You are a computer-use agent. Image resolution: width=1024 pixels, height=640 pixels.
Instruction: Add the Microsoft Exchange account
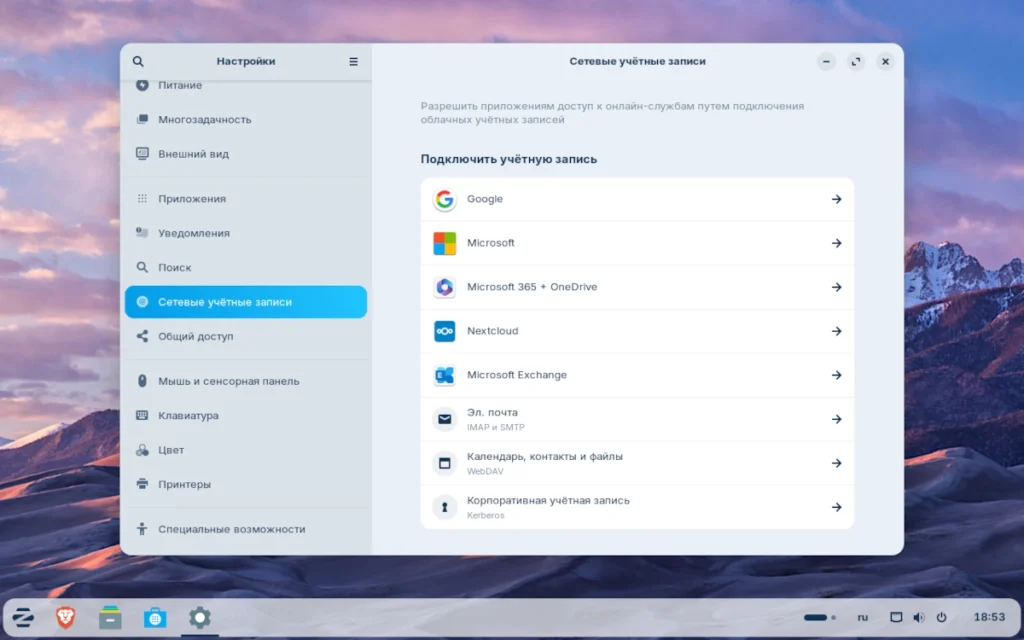[637, 375]
